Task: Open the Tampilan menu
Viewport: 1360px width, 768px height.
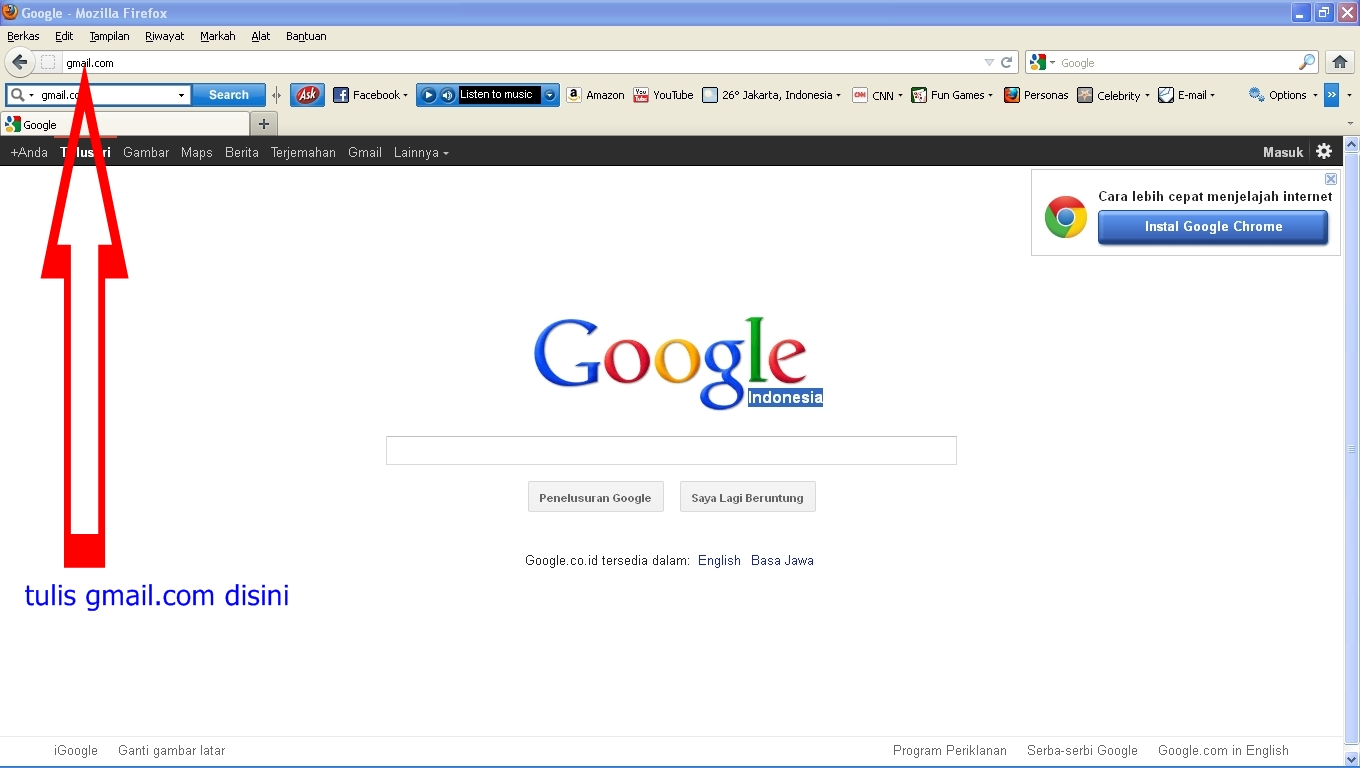Action: (x=109, y=36)
